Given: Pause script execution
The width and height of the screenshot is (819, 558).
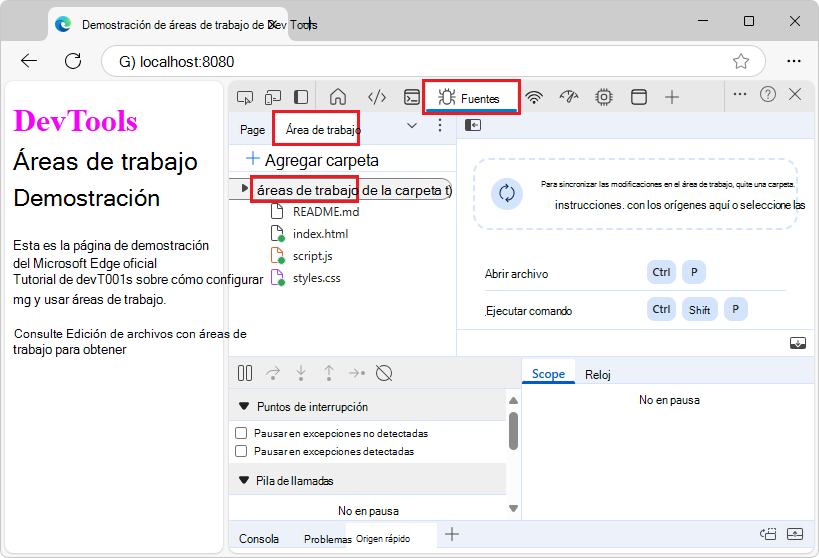Looking at the screenshot, I should coord(244,373).
